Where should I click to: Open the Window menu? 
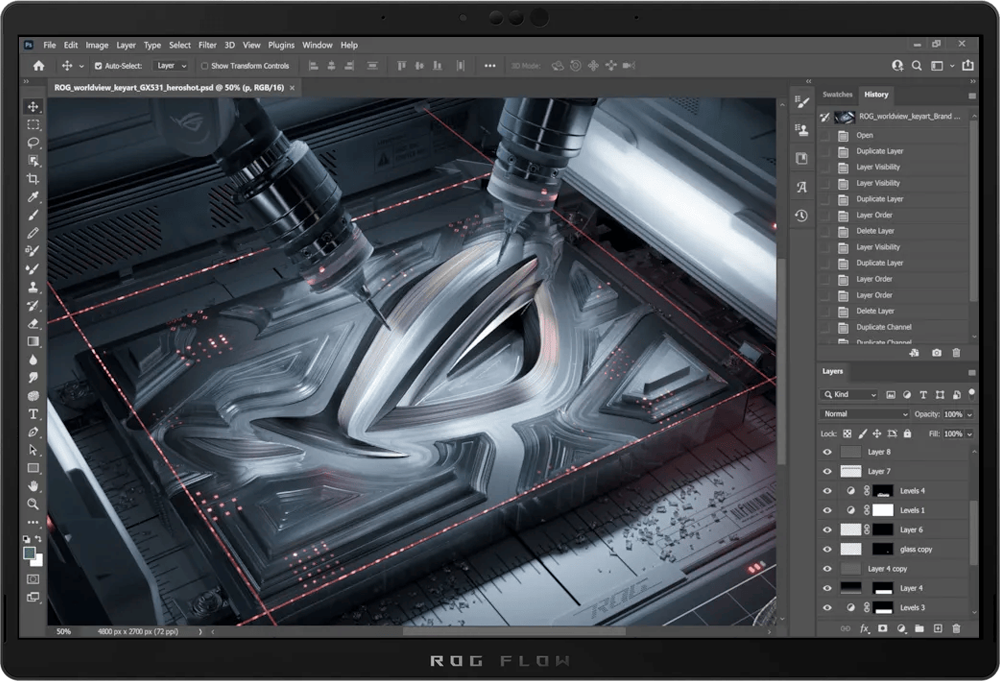coord(317,45)
